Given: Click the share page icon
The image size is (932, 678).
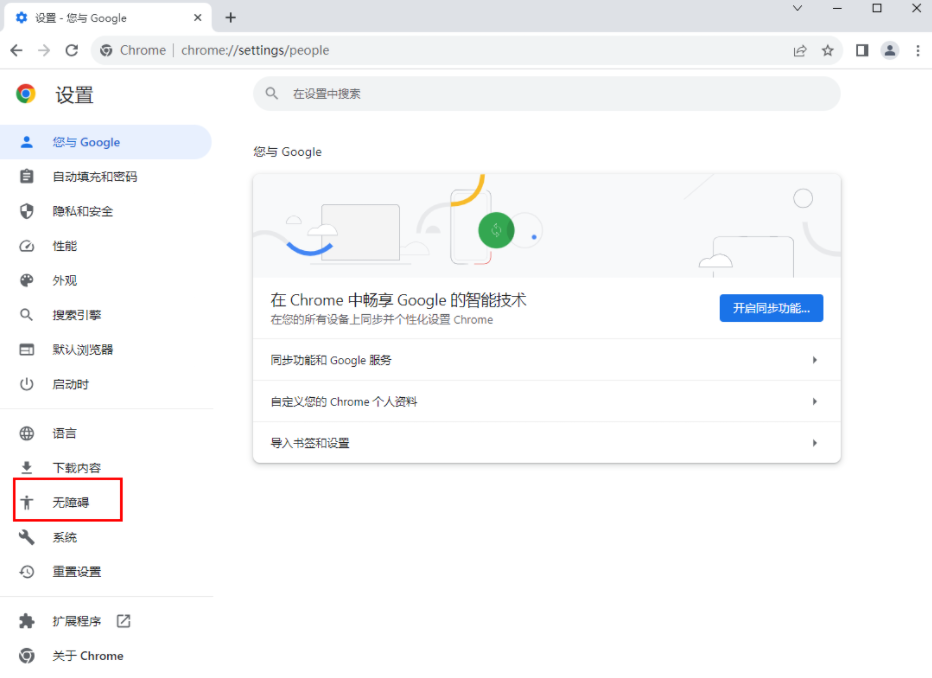Looking at the screenshot, I should click(x=800, y=51).
